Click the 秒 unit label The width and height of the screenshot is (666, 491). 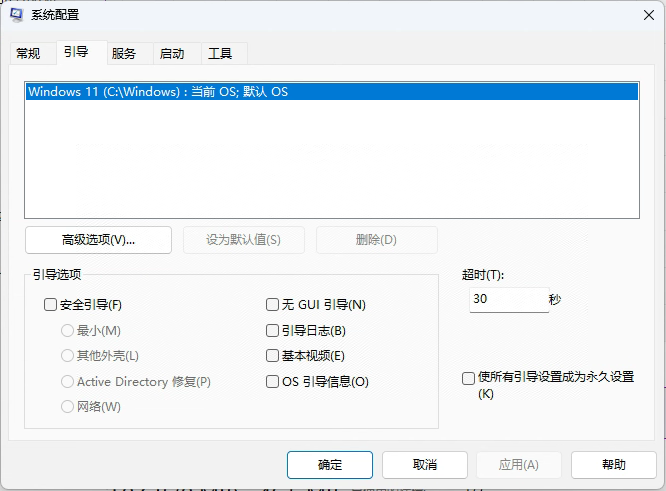point(555,299)
